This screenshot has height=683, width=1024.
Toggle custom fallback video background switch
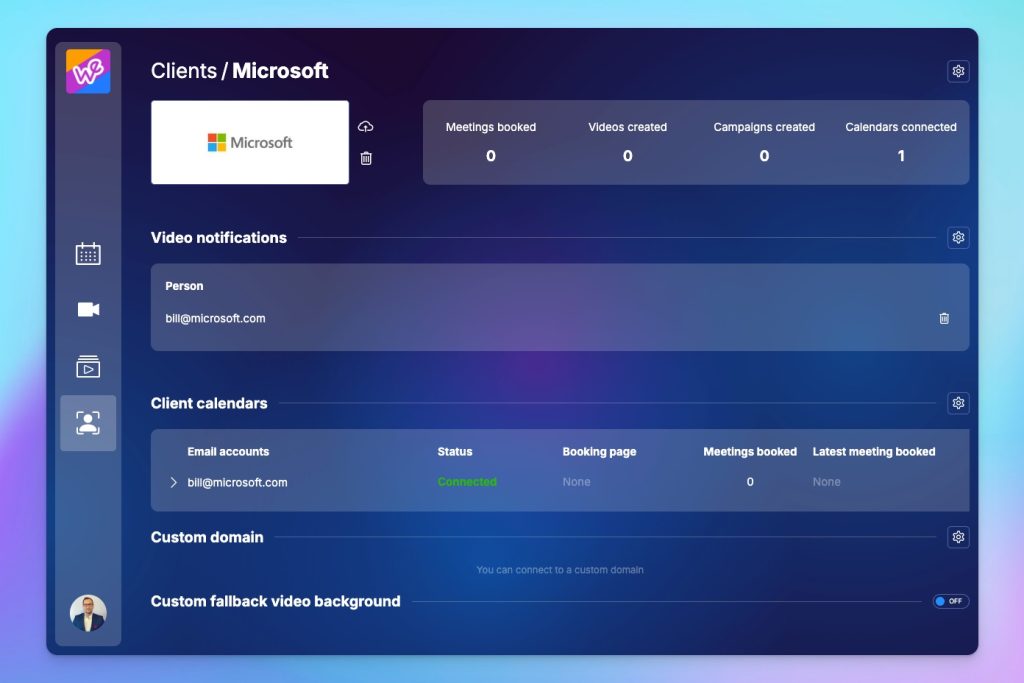point(950,601)
